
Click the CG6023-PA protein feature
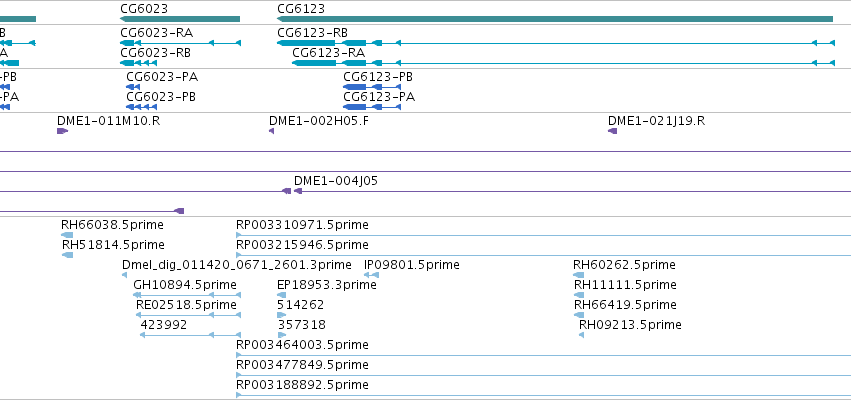(x=133, y=87)
